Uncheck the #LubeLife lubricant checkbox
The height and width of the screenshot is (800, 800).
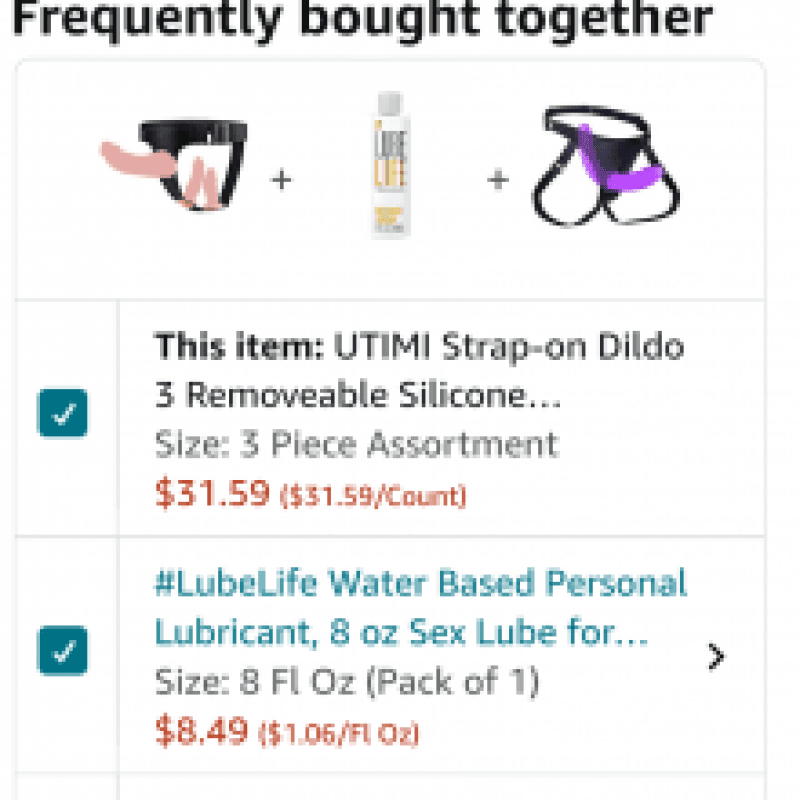pos(63,650)
